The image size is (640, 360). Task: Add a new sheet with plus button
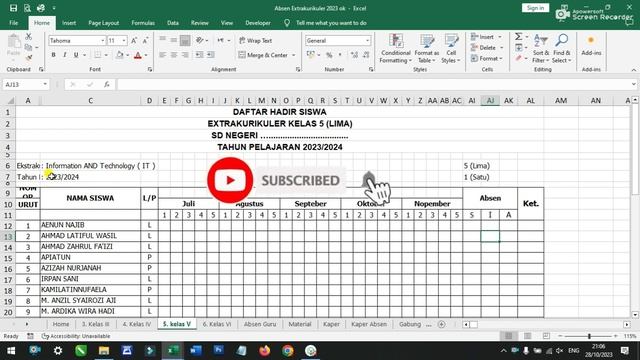tap(441, 324)
